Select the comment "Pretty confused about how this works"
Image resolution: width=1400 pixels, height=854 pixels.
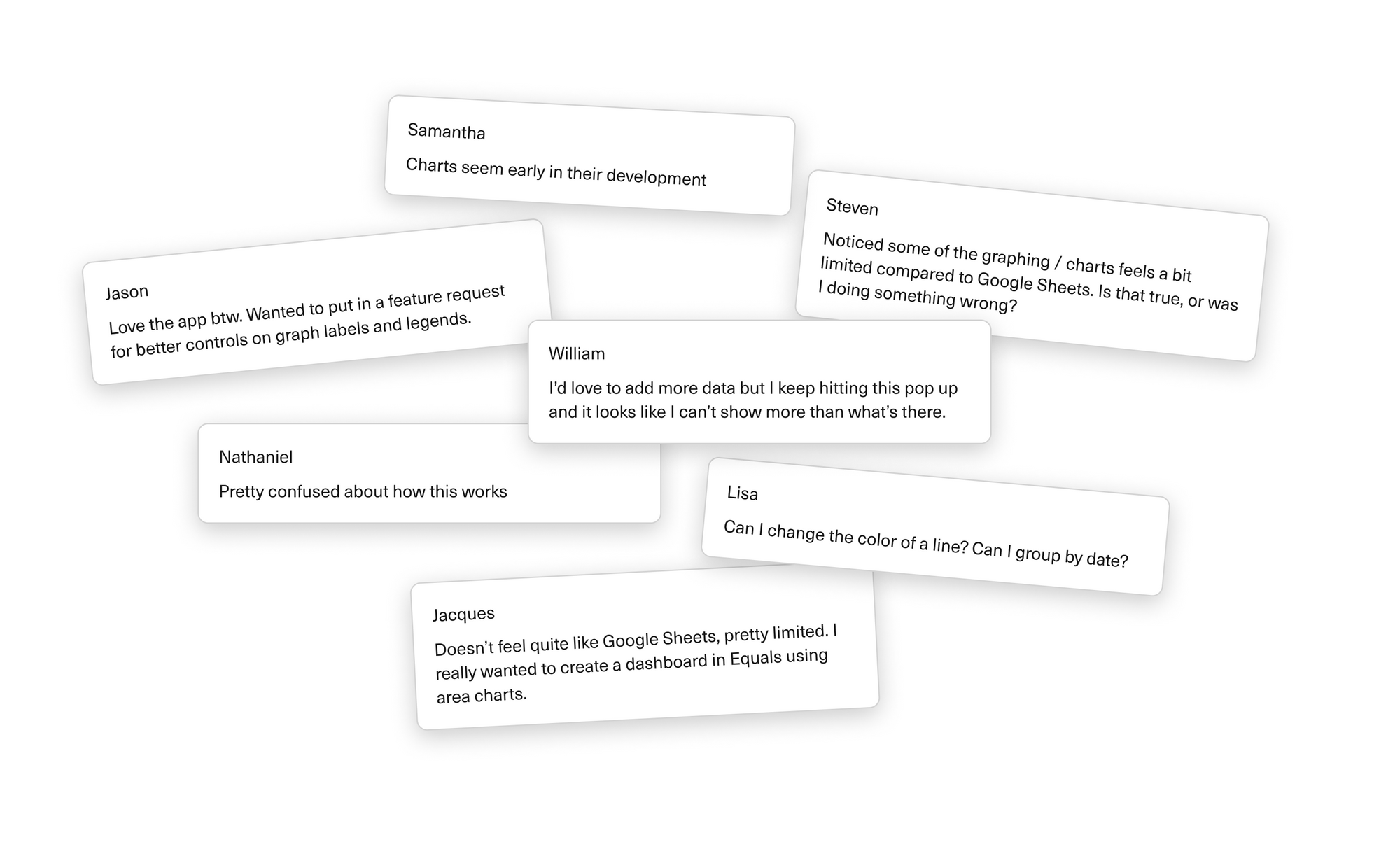[x=363, y=492]
